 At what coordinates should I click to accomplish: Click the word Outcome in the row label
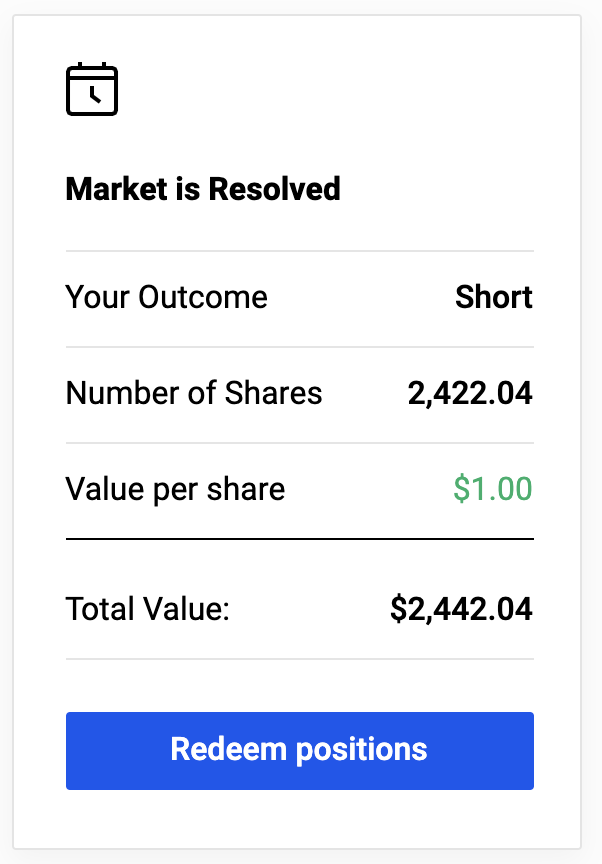coord(203,297)
